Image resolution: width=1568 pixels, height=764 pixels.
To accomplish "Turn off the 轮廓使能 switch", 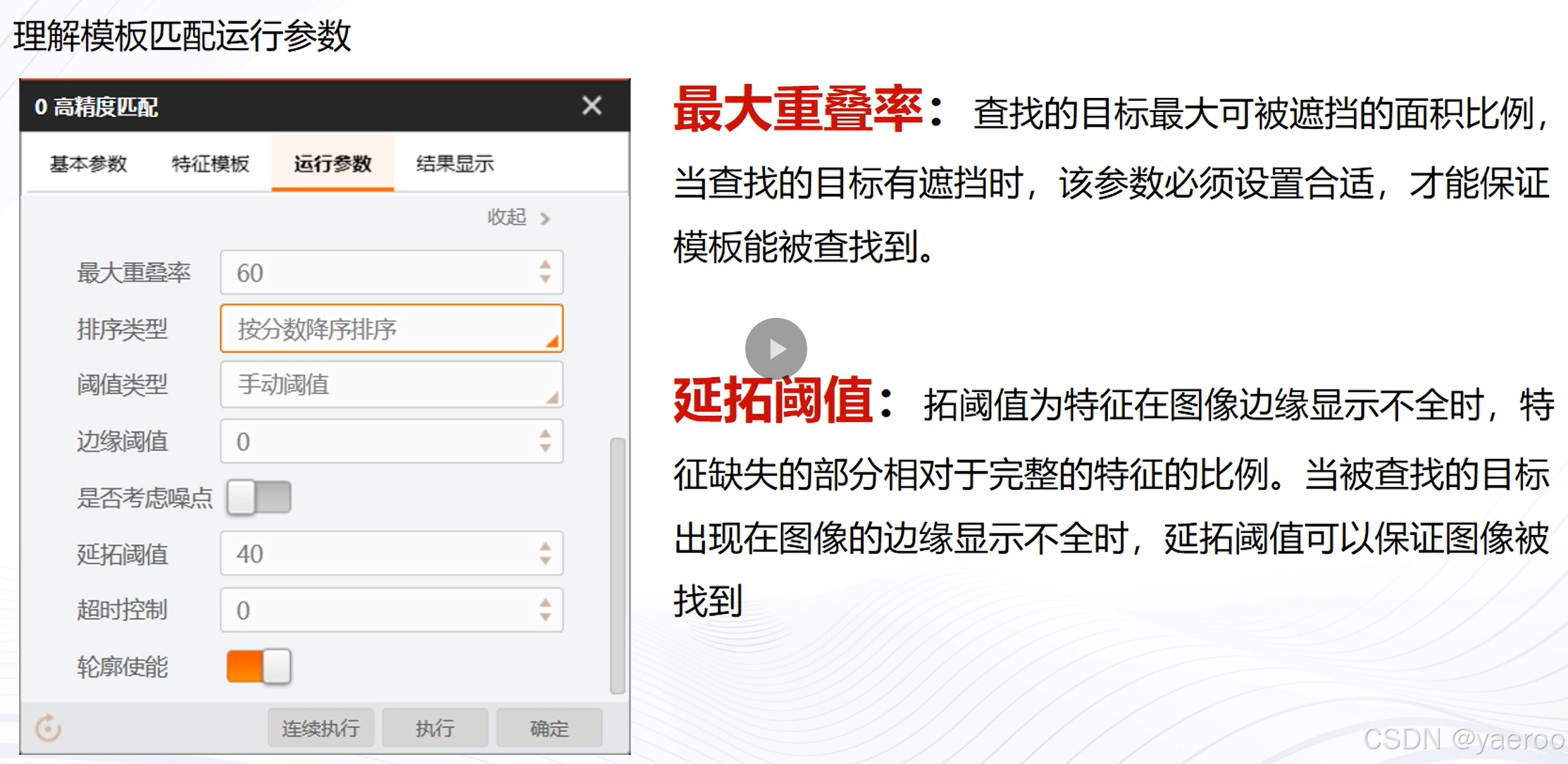I will [259, 666].
